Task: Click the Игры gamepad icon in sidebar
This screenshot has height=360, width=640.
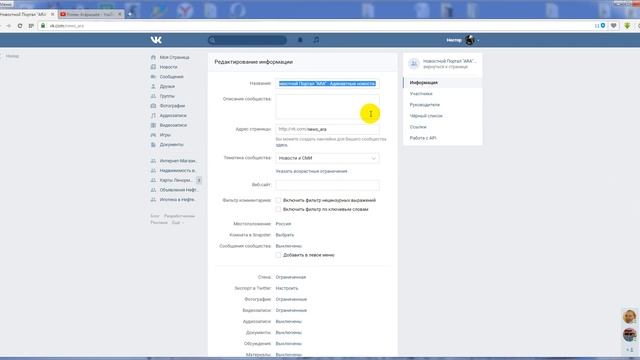Action: [153, 135]
